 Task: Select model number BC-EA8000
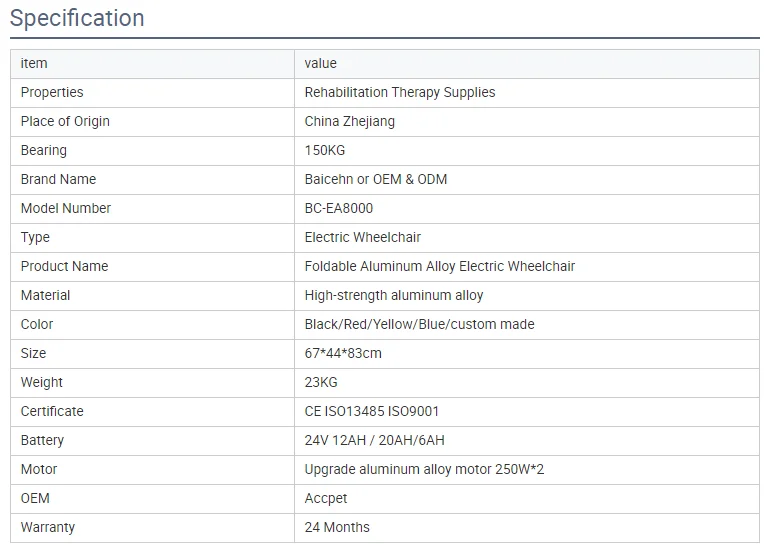(338, 208)
